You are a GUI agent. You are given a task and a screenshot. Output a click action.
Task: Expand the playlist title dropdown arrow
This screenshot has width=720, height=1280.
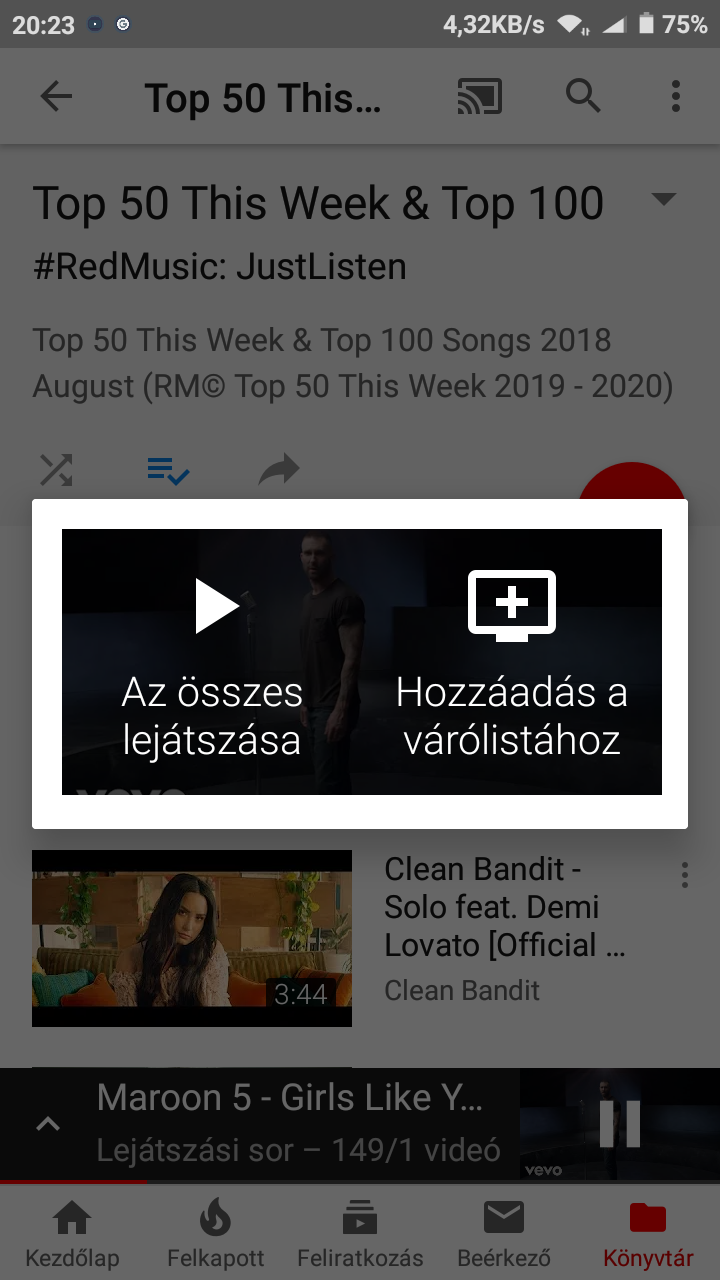click(664, 200)
